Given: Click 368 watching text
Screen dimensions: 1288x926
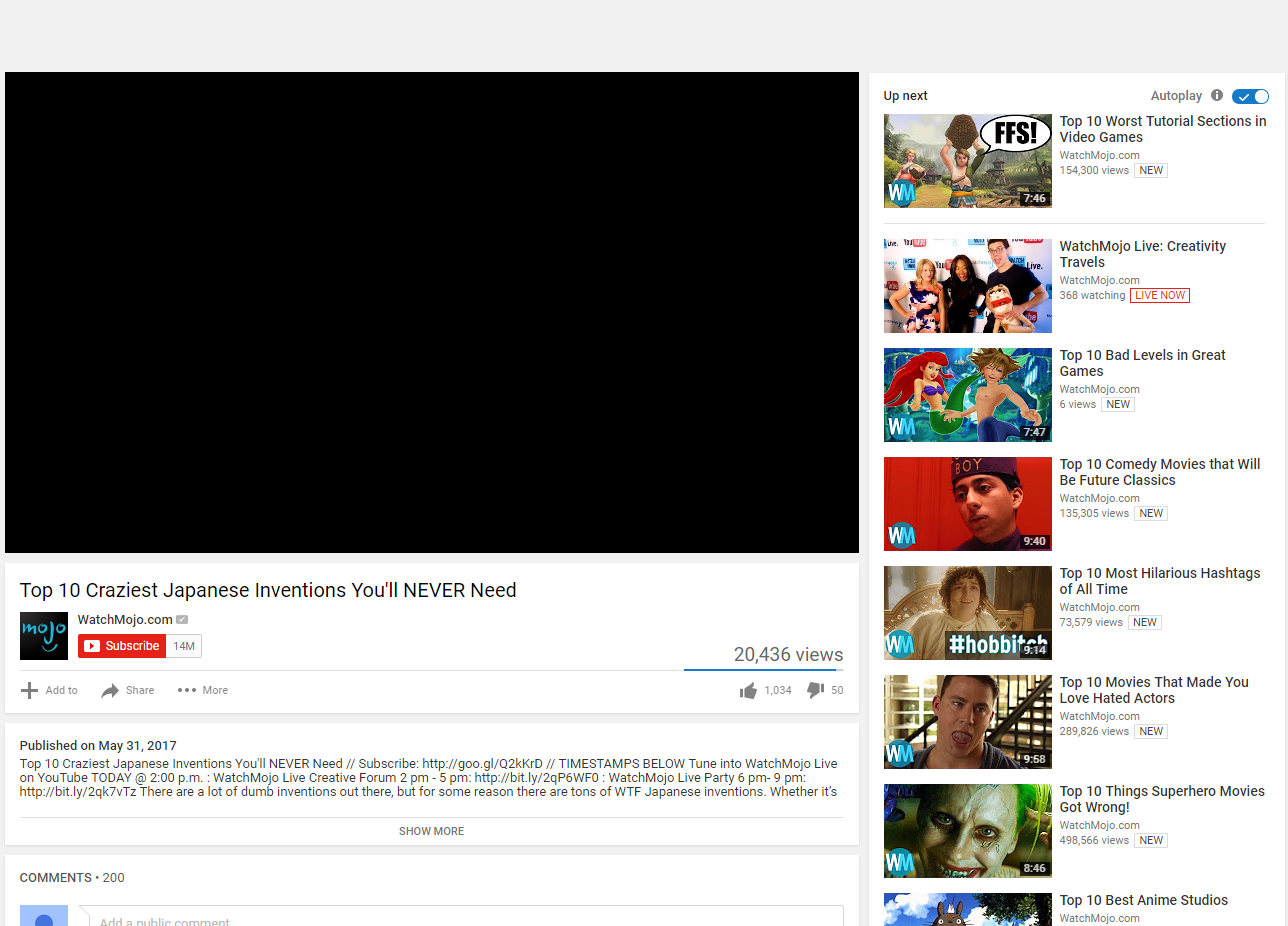Looking at the screenshot, I should (x=1092, y=295).
